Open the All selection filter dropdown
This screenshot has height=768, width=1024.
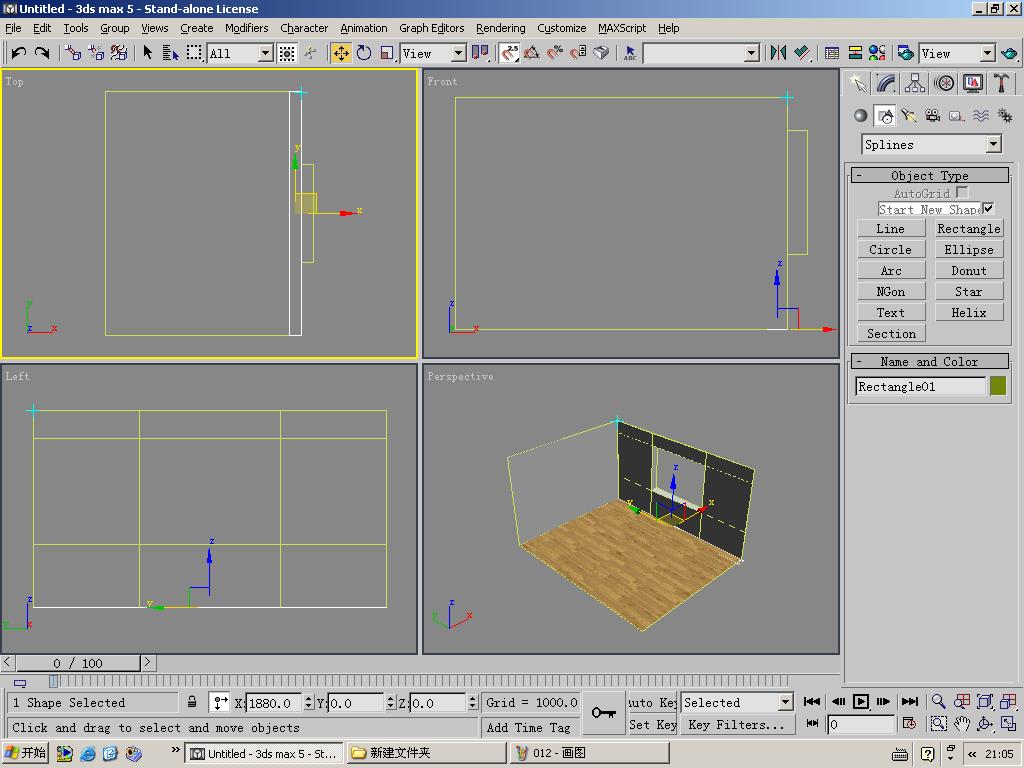tap(265, 53)
